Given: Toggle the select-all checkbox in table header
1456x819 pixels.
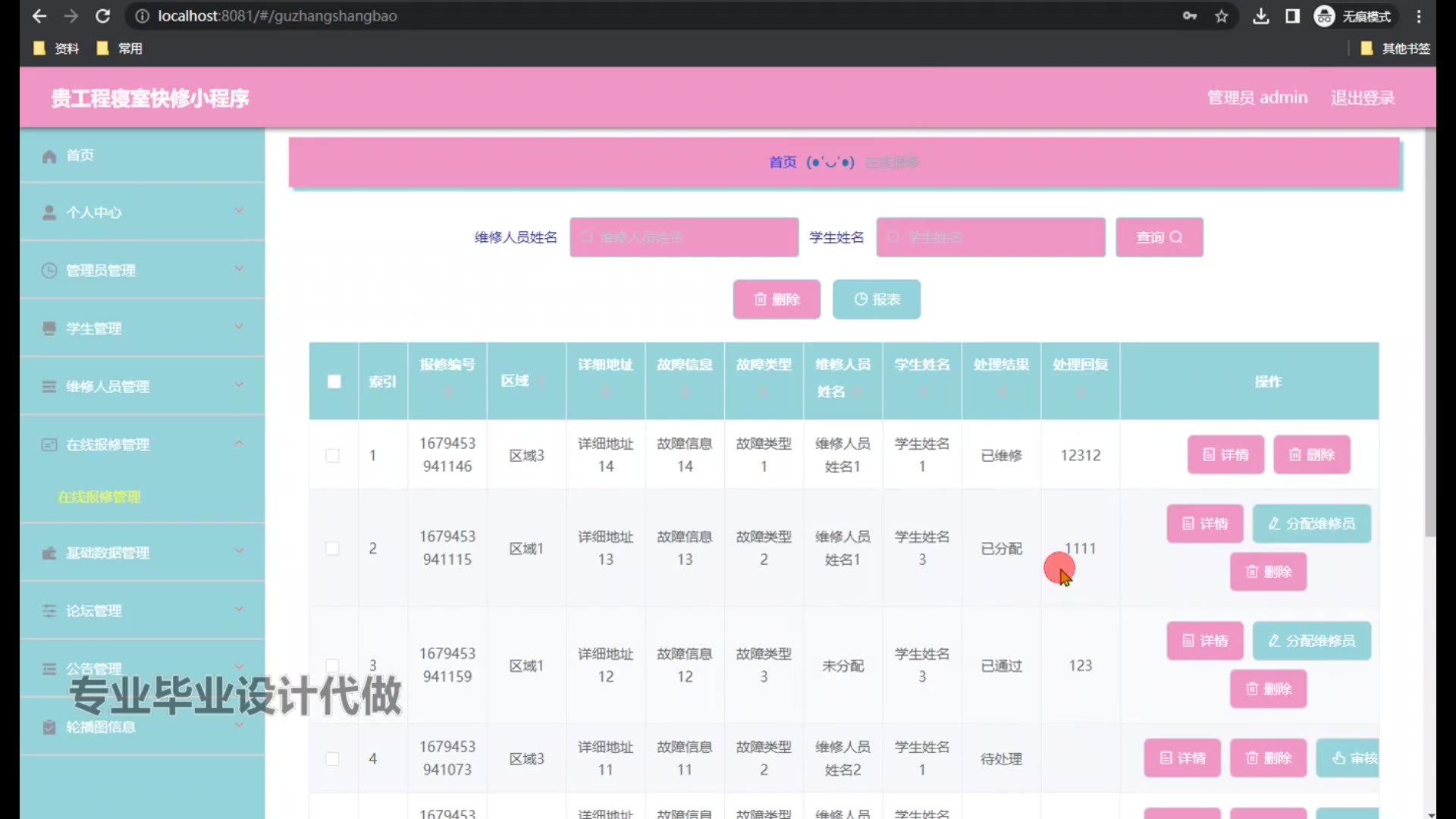Looking at the screenshot, I should tap(334, 381).
